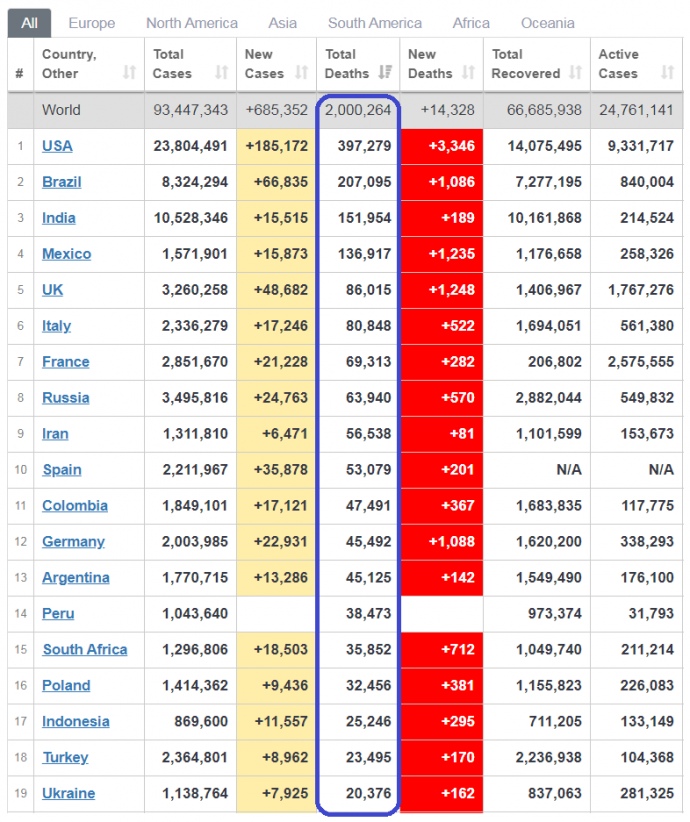Show the South America tab
The height and width of the screenshot is (822, 690).
pyautogui.click(x=375, y=23)
